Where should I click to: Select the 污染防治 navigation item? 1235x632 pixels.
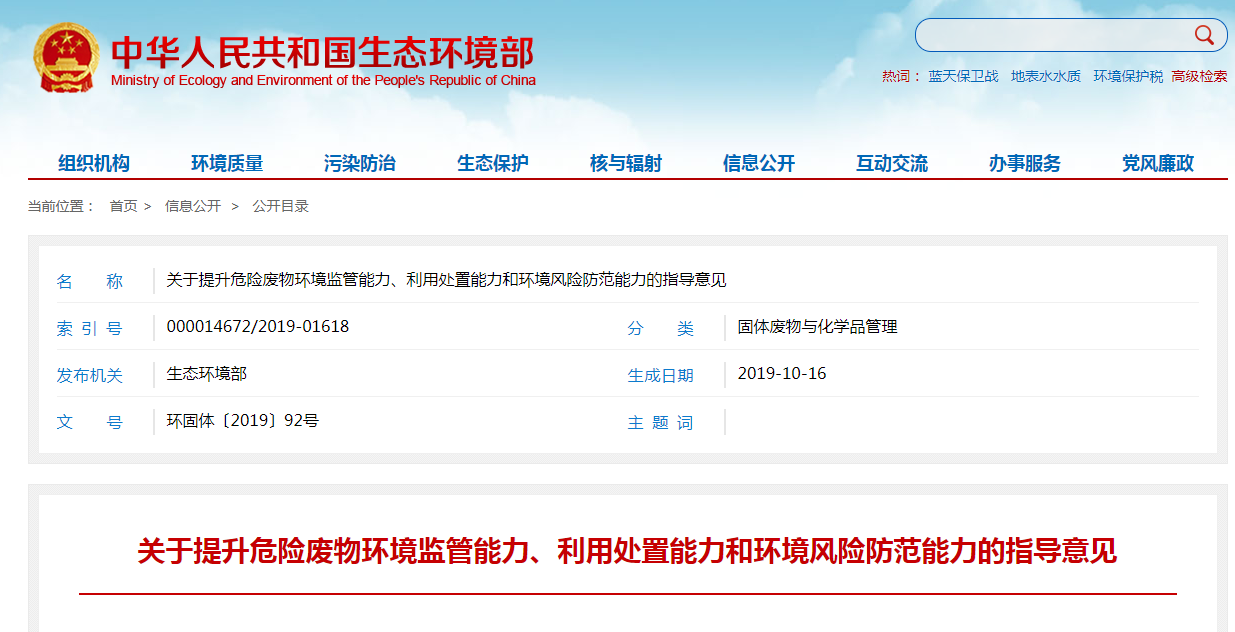(x=360, y=164)
